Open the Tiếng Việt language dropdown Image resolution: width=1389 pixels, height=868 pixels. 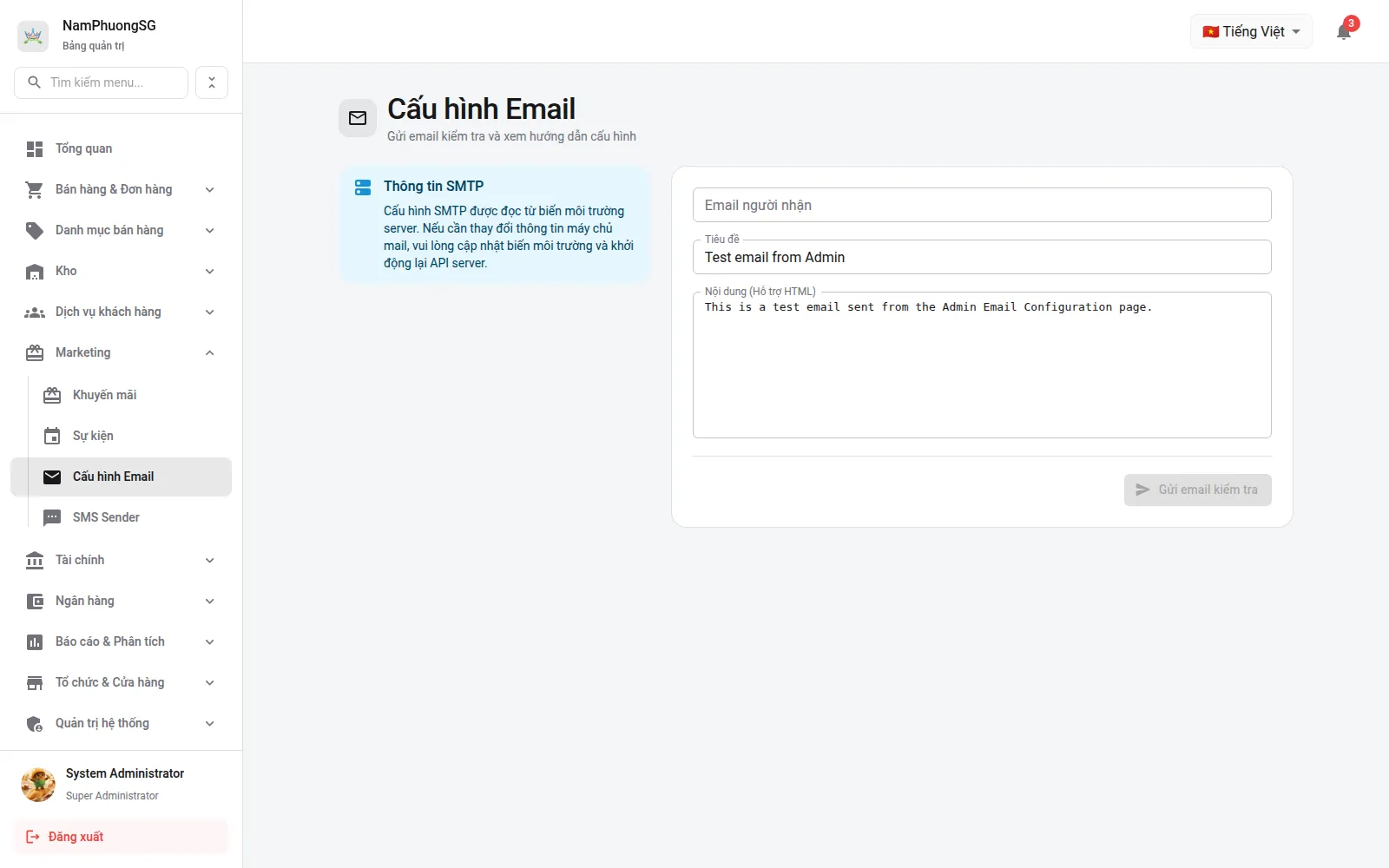click(1251, 32)
